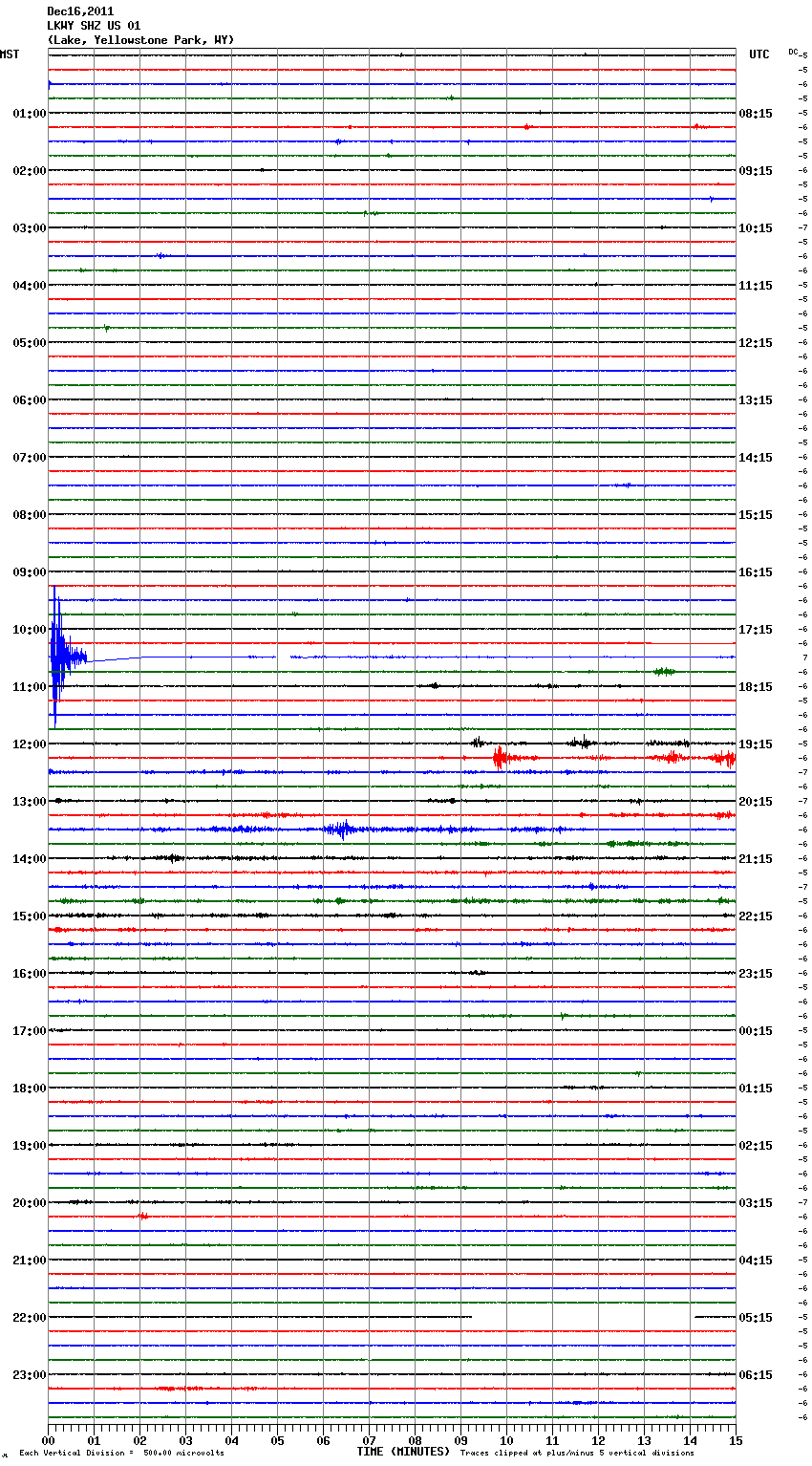Image resolution: width=812 pixels, height=1466 pixels.
Task: Select the 05:00 MST time label
Action: click(29, 343)
